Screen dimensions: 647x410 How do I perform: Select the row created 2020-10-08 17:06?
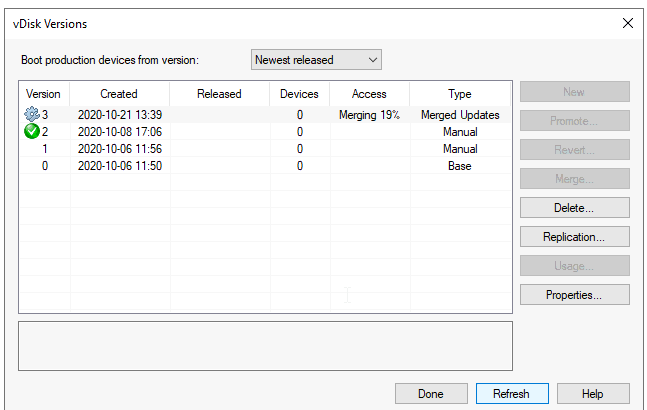point(265,132)
